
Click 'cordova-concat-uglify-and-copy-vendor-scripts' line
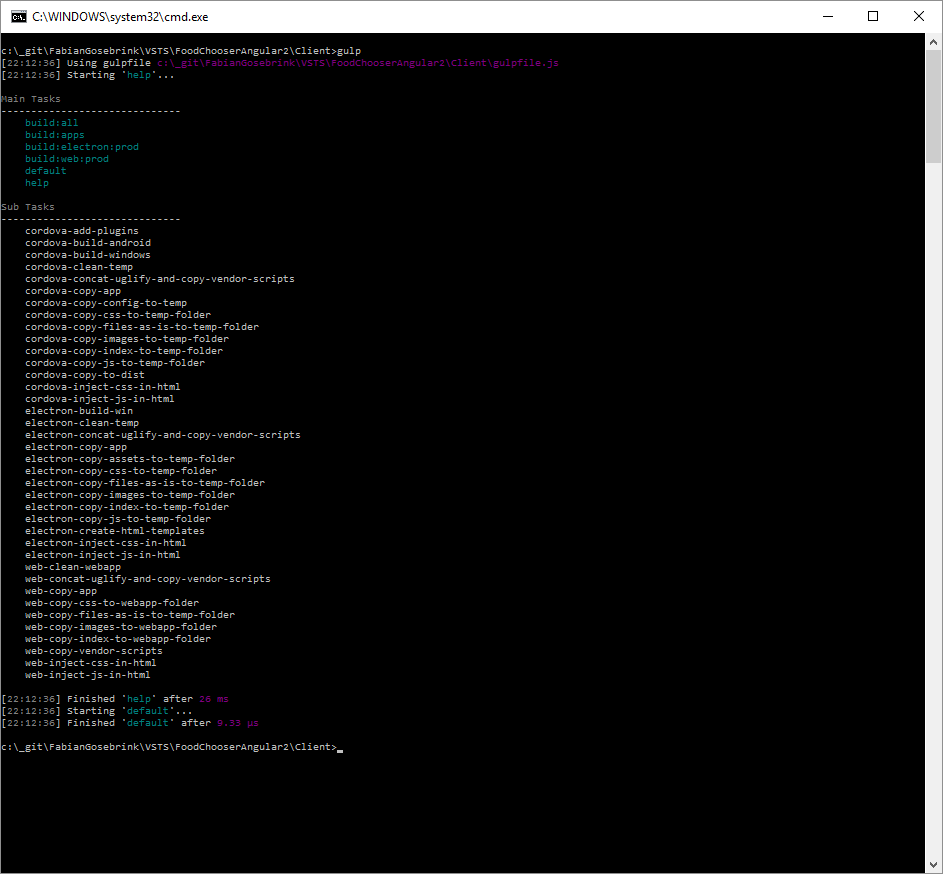[x=160, y=279]
